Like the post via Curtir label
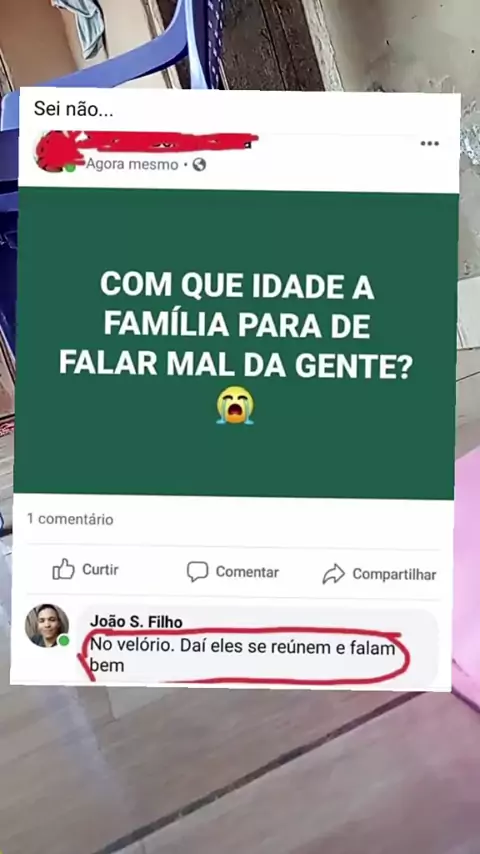The width and height of the screenshot is (480, 854). pyautogui.click(x=100, y=570)
